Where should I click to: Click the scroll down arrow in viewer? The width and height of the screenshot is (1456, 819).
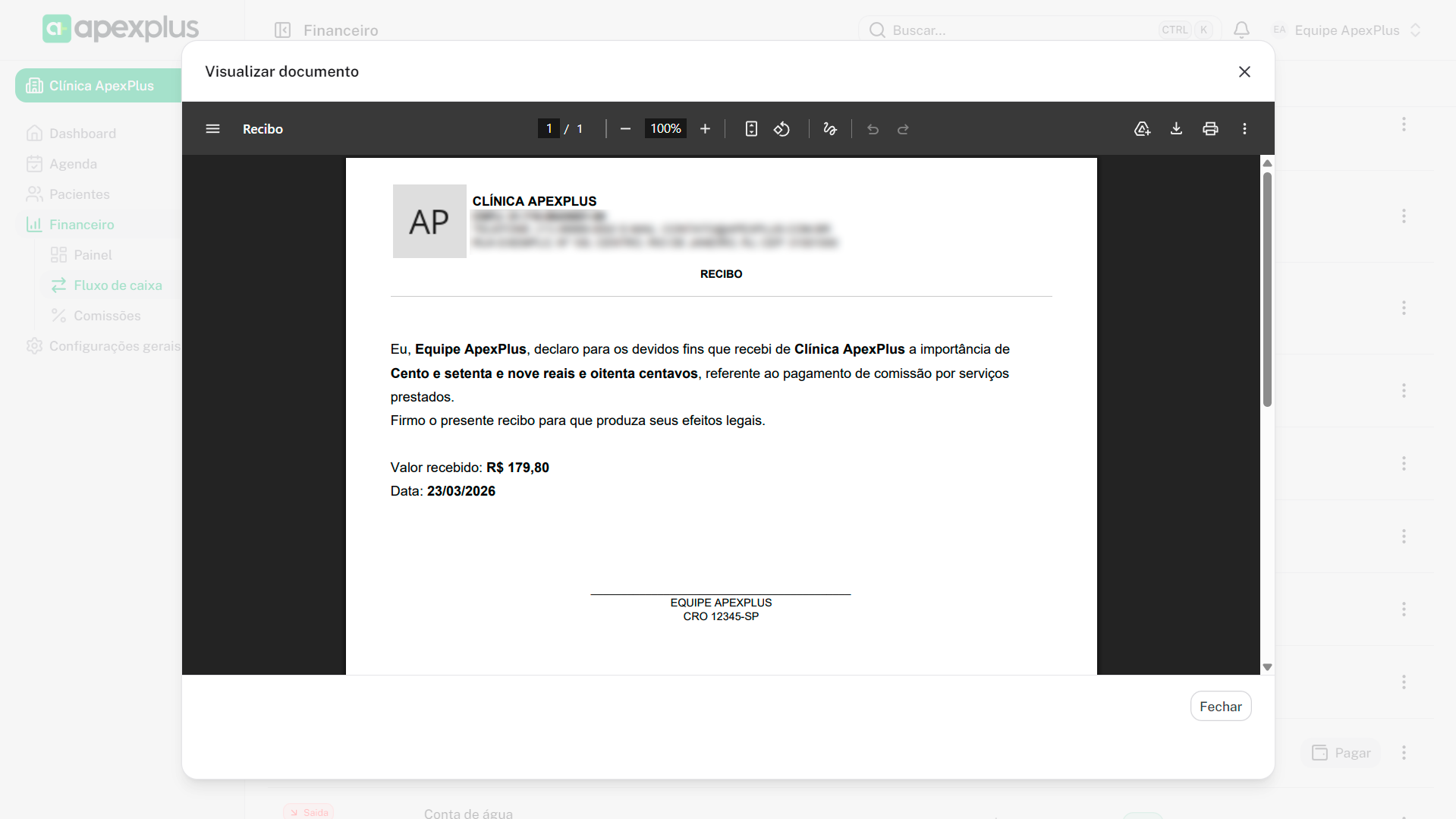pos(1267,667)
